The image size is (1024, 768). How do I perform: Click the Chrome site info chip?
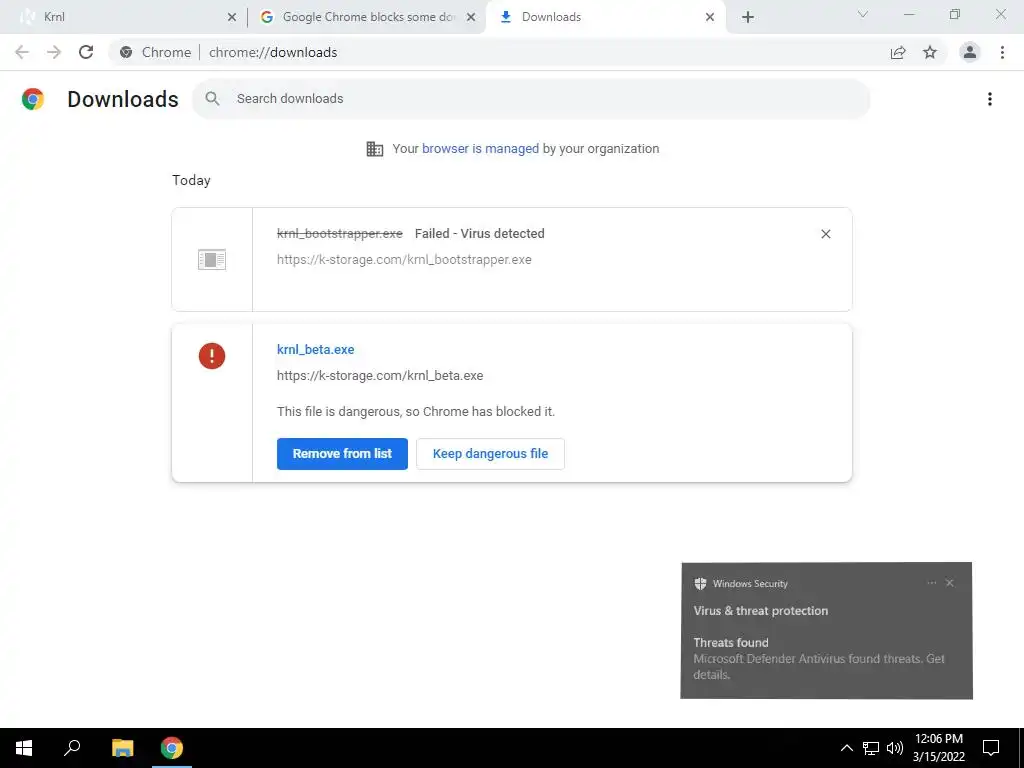pyautogui.click(x=155, y=52)
